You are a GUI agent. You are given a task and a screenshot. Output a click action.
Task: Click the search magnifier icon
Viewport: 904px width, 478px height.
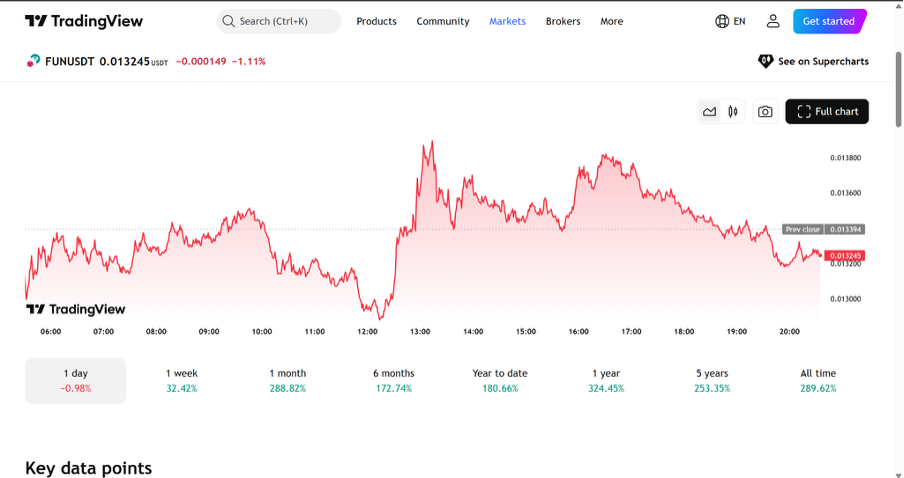point(228,21)
